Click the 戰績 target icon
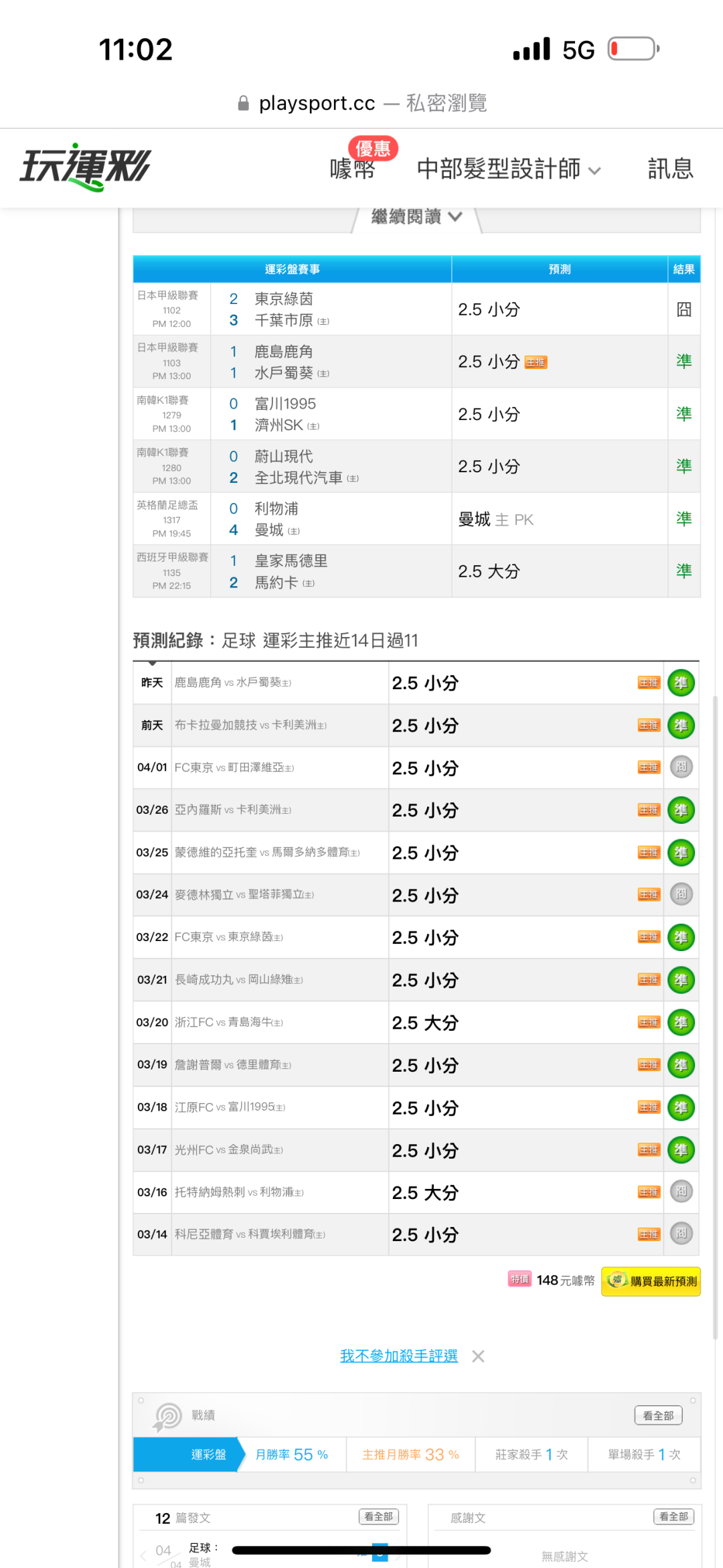Image resolution: width=723 pixels, height=1568 pixels. (x=167, y=1417)
